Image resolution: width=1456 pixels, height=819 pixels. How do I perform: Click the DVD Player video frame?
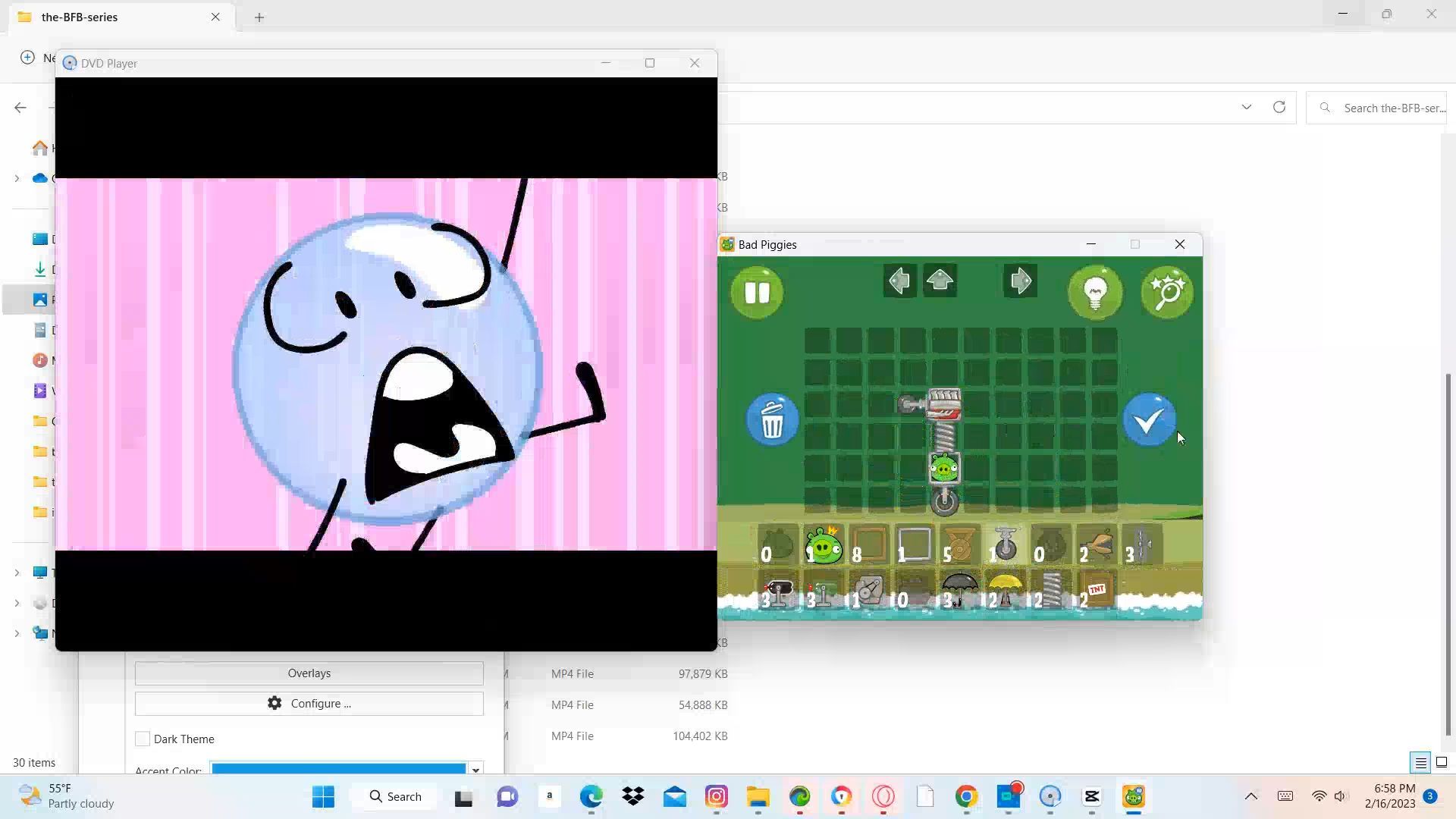[386, 364]
